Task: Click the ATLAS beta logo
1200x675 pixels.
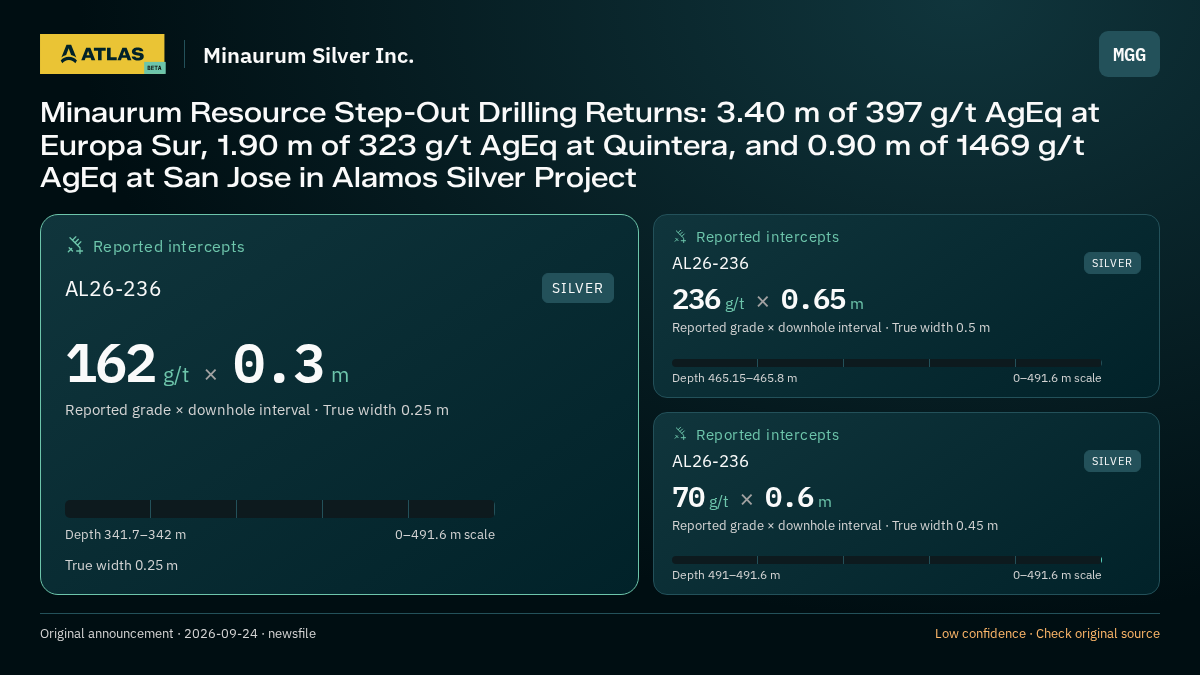Action: click(102, 54)
